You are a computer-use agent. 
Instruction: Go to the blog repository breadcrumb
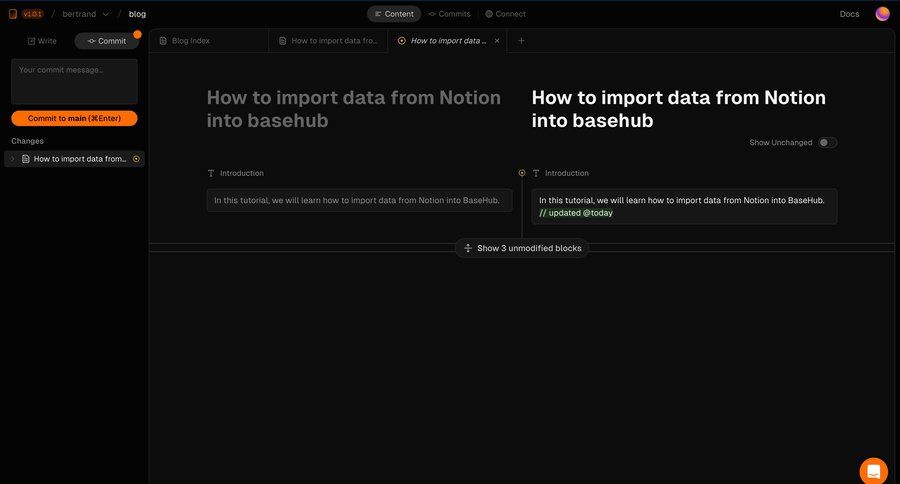(x=137, y=14)
